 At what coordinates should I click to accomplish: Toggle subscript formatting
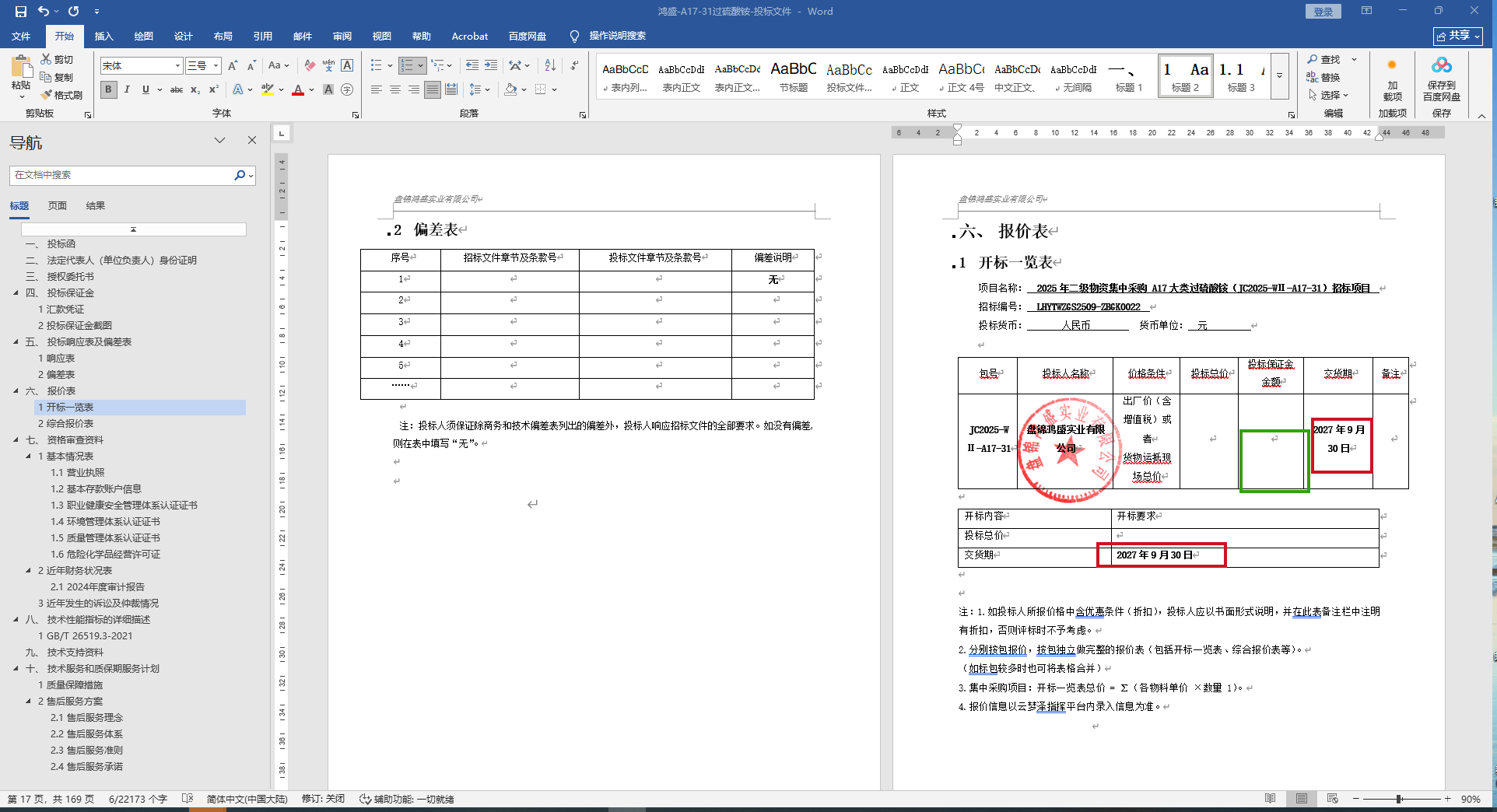[x=195, y=89]
